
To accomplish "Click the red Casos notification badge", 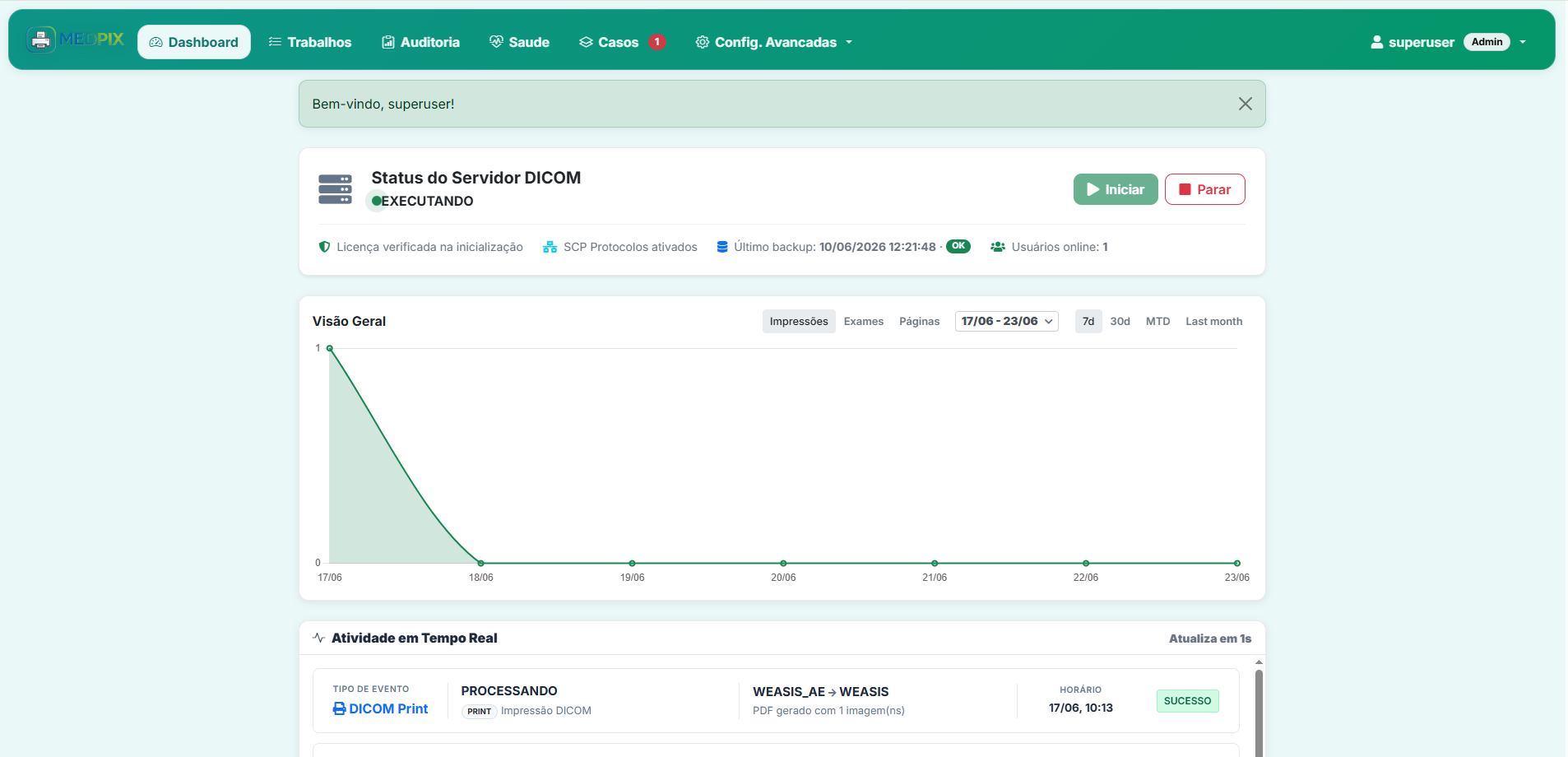I will coord(656,42).
